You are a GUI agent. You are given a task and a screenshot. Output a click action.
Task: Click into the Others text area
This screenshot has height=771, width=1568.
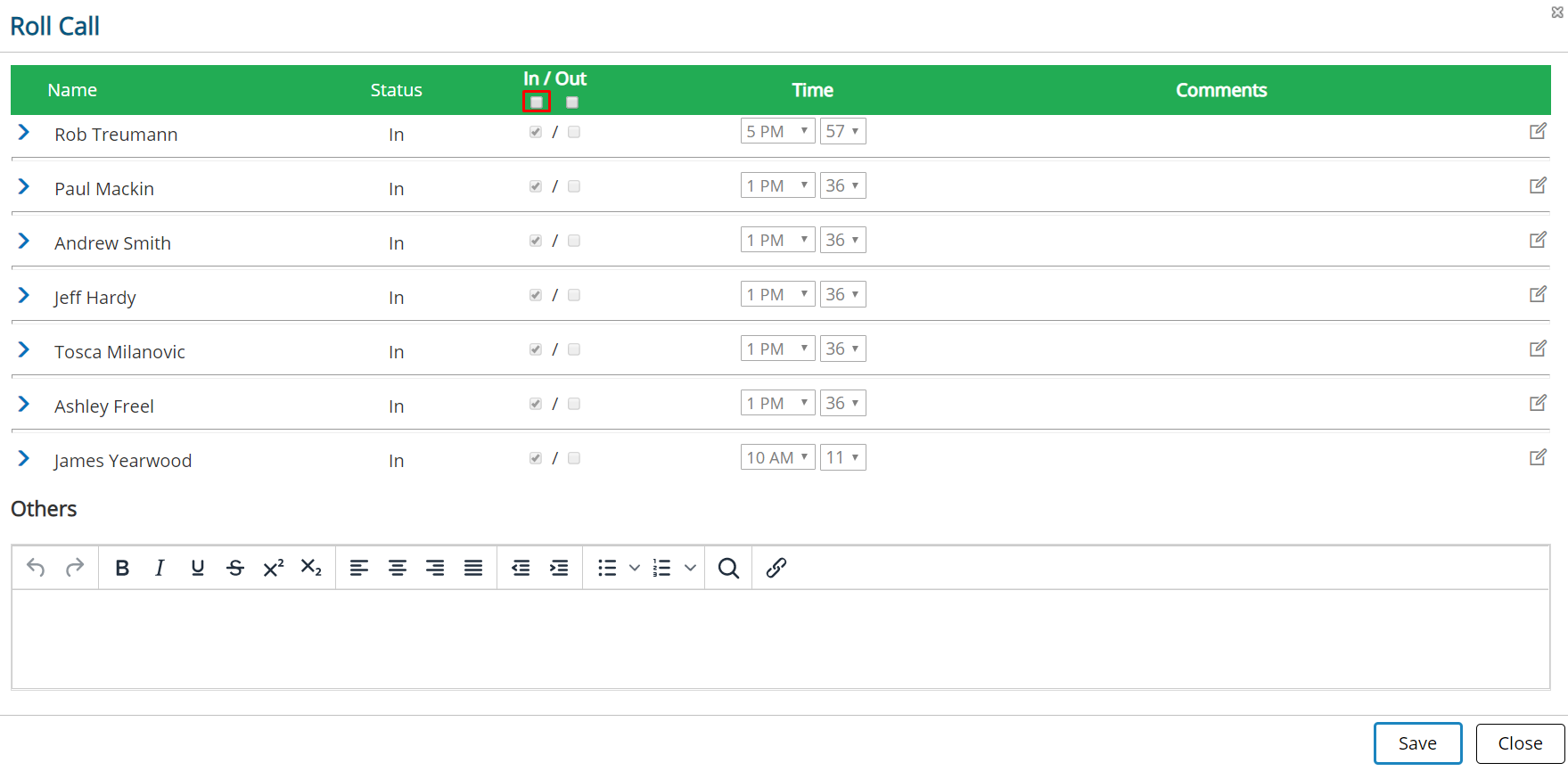(x=780, y=638)
